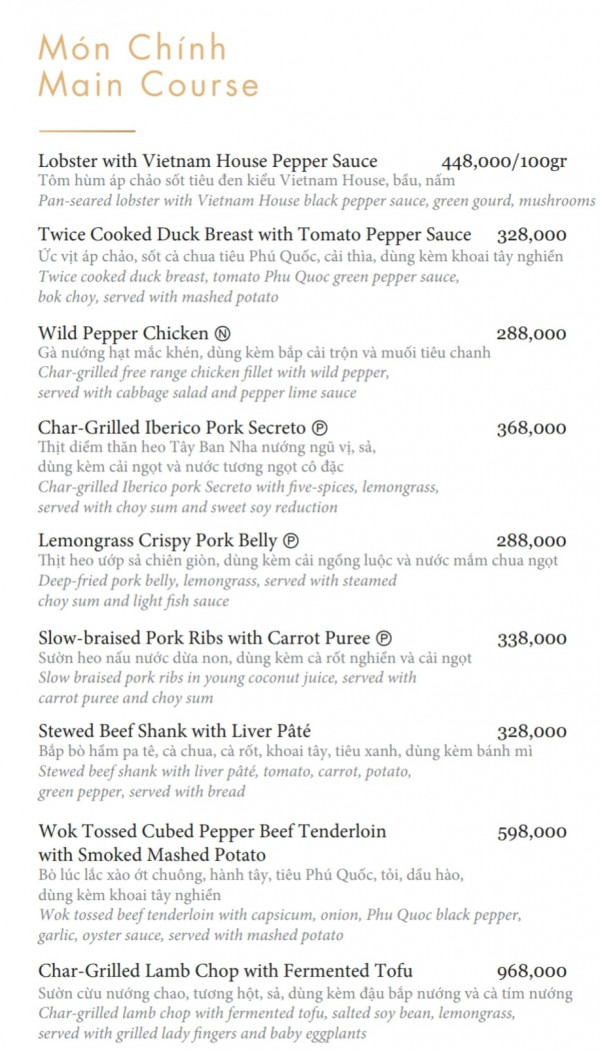Image resolution: width=600 pixels, height=1050 pixels.
Task: Open Lobster with Vietnam House Pepper Sauce
Action: tap(208, 162)
